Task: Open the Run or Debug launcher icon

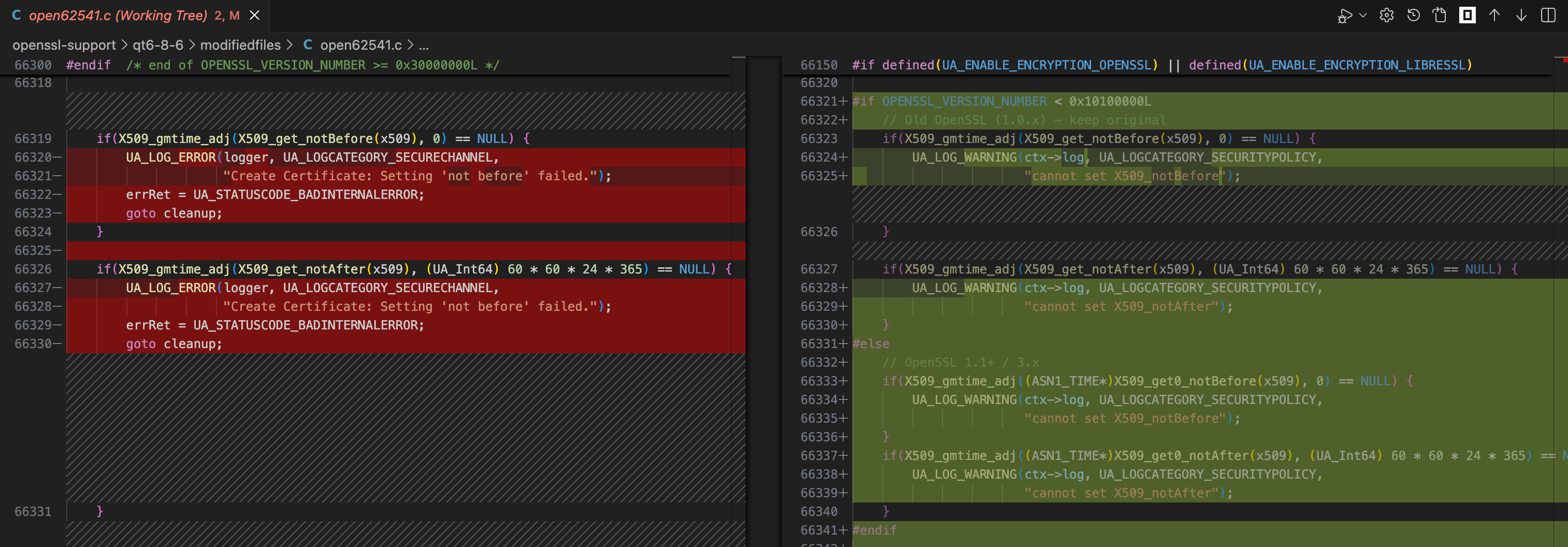Action: coord(1344,15)
